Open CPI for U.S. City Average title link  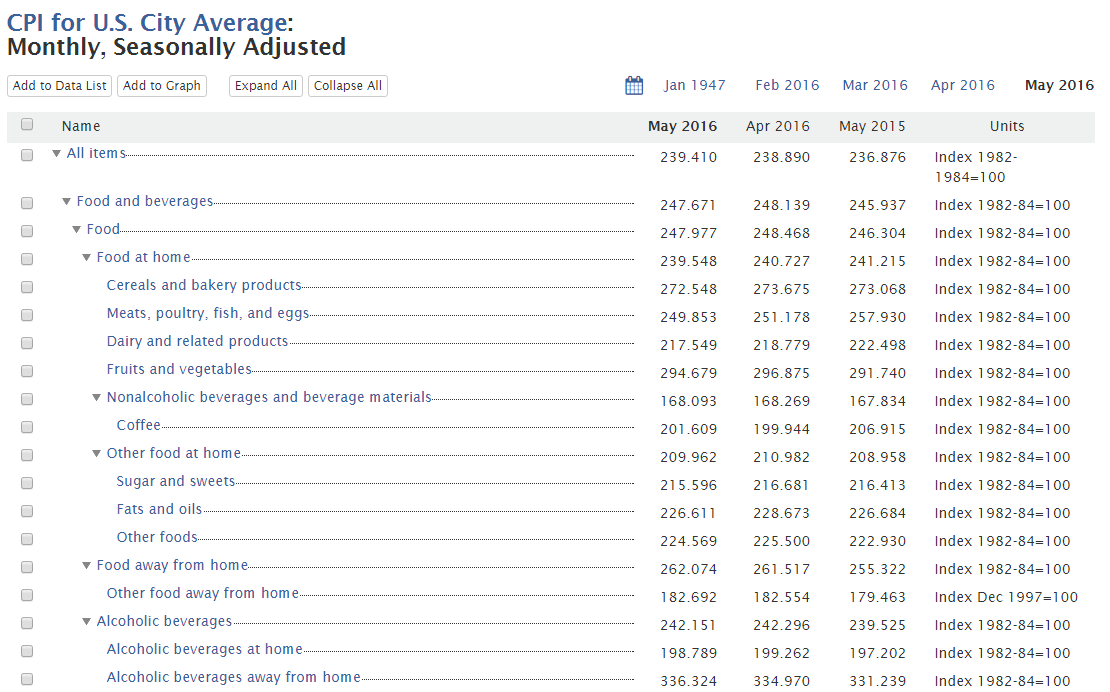tap(147, 21)
